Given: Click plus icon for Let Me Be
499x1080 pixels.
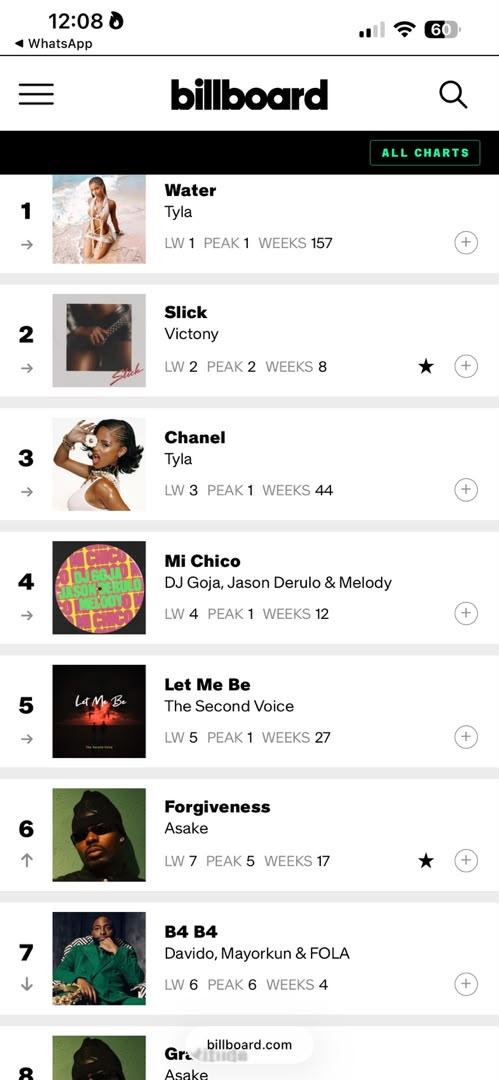Looking at the screenshot, I should coord(466,737).
